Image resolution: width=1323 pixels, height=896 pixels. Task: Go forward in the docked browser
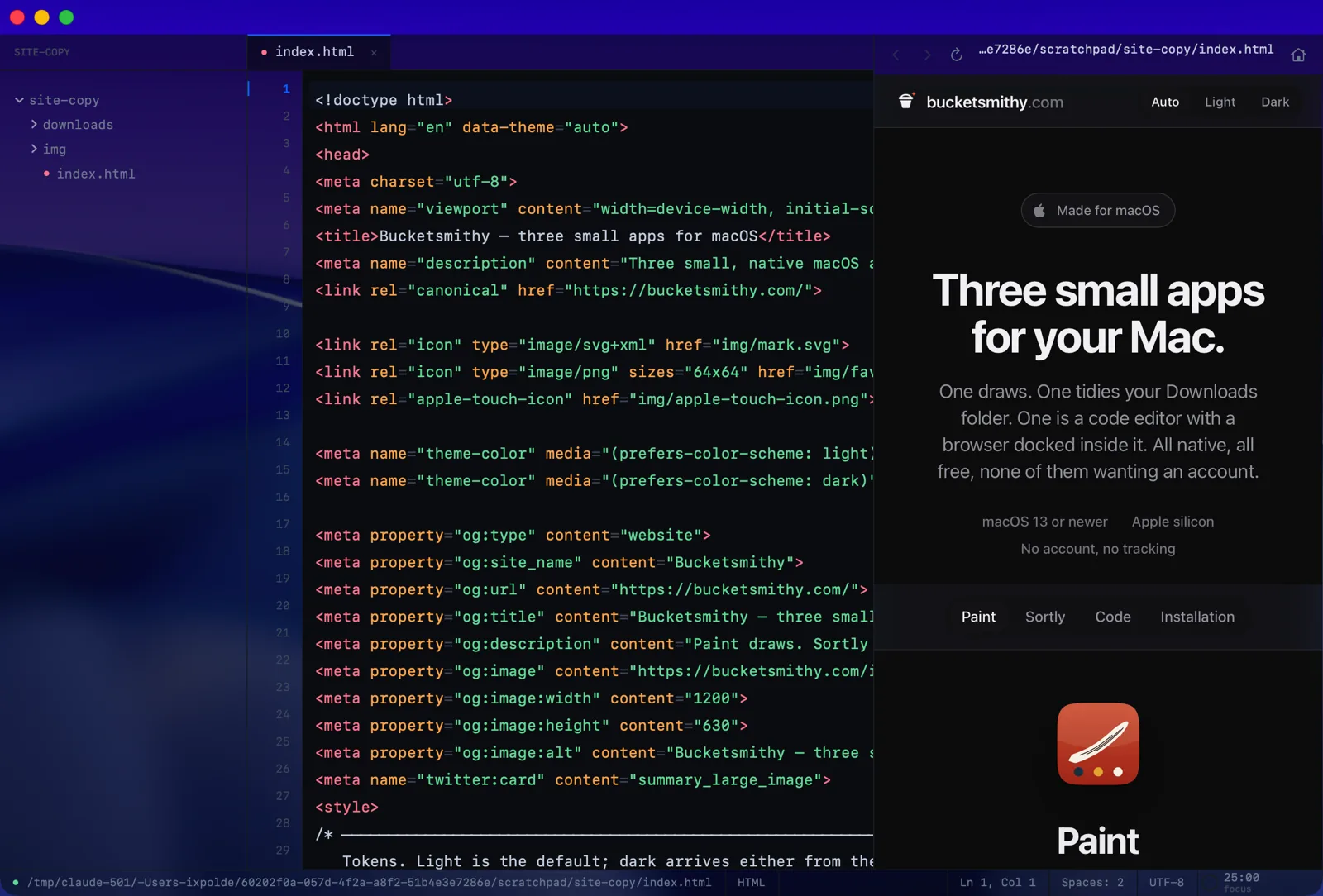(927, 55)
